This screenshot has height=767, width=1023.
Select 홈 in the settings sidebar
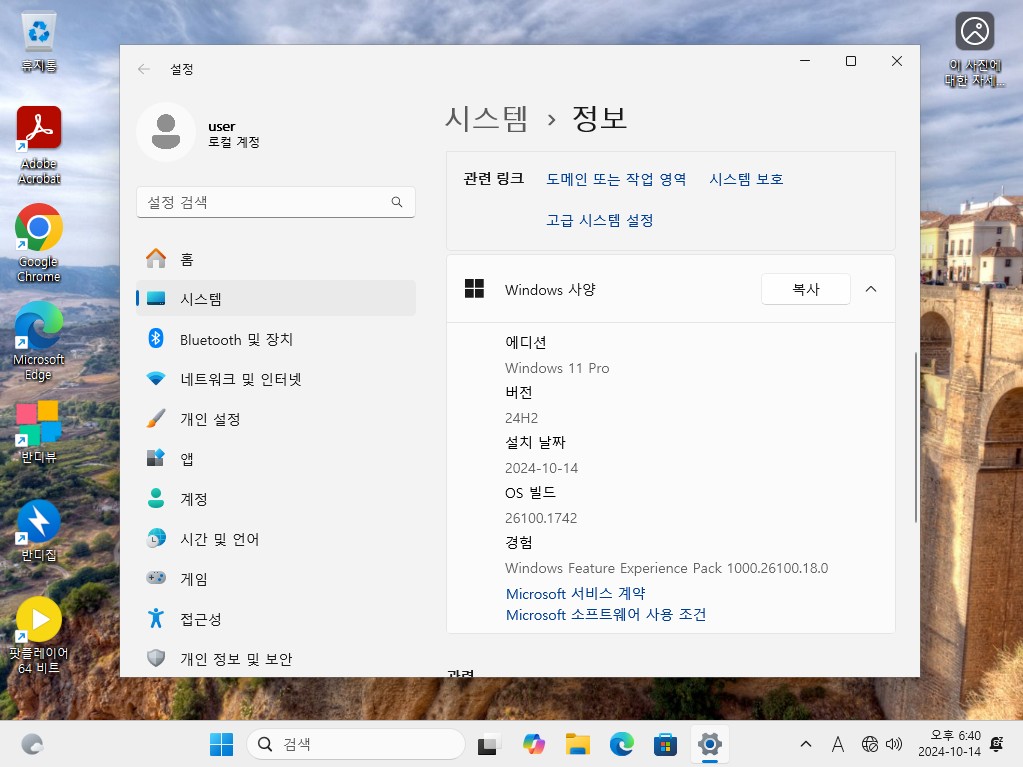187,259
